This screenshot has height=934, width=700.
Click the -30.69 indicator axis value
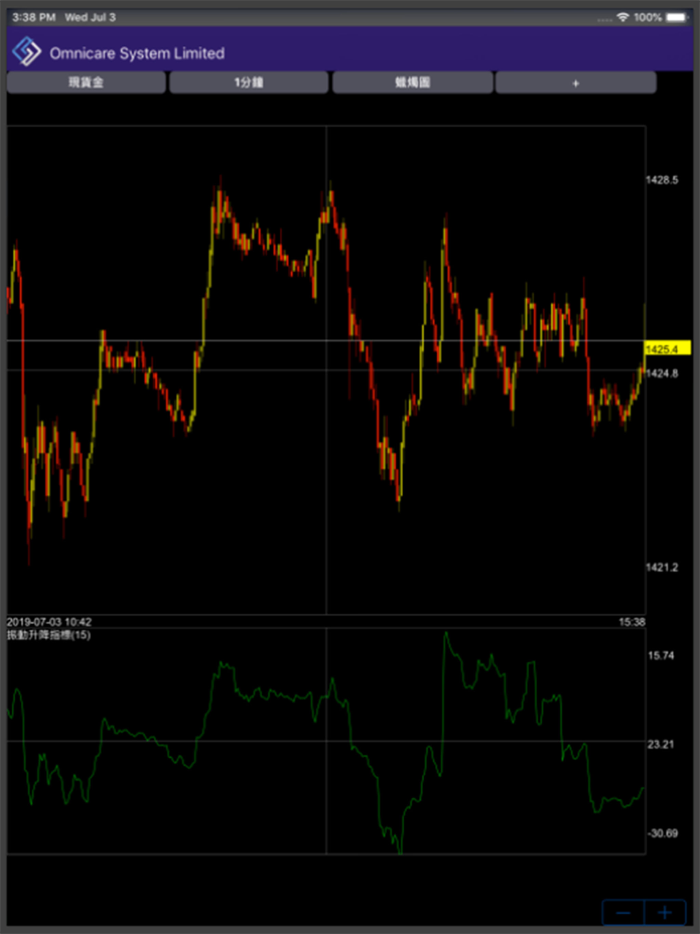(662, 833)
